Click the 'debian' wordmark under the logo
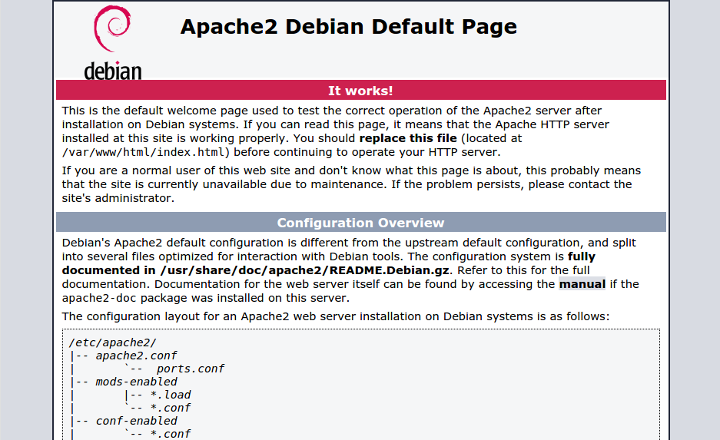Viewport: 720px width, 440px height. pyautogui.click(x=112, y=71)
